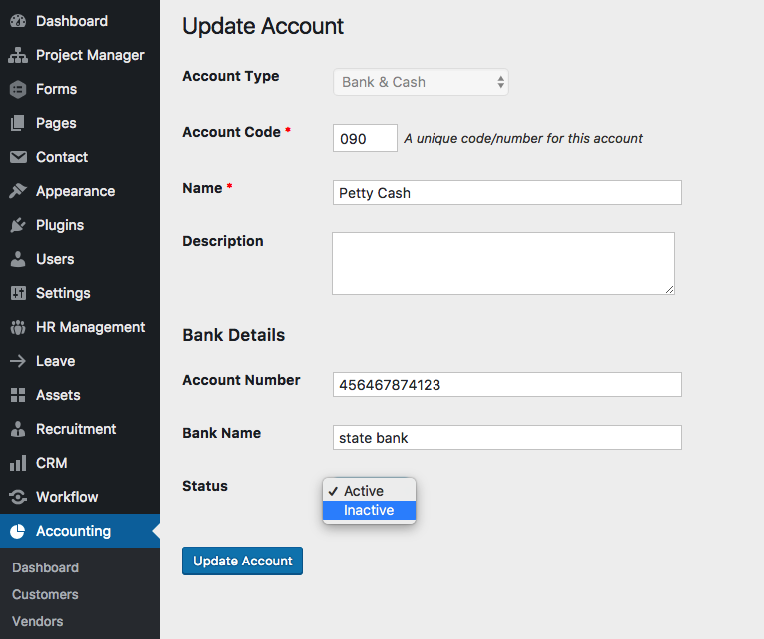
Task: Focus the Description text area
Action: click(x=503, y=263)
